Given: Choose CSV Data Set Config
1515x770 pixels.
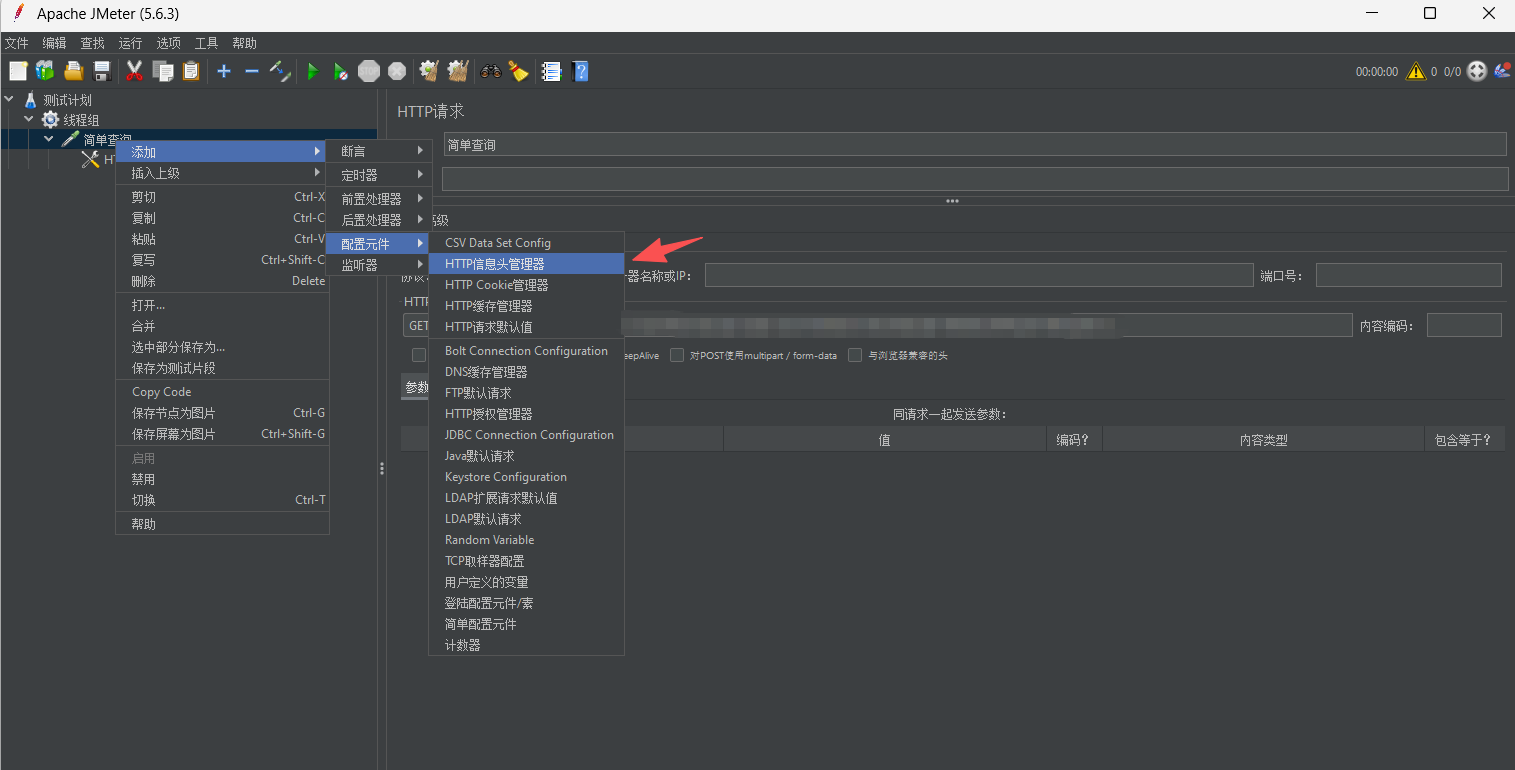Looking at the screenshot, I should pyautogui.click(x=526, y=243).
